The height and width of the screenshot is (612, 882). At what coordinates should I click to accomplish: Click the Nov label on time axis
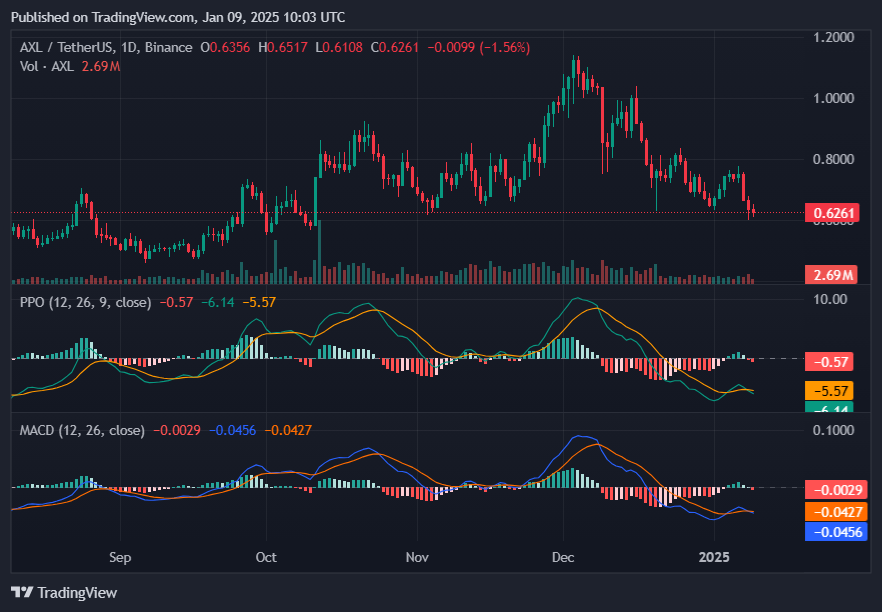click(x=417, y=557)
